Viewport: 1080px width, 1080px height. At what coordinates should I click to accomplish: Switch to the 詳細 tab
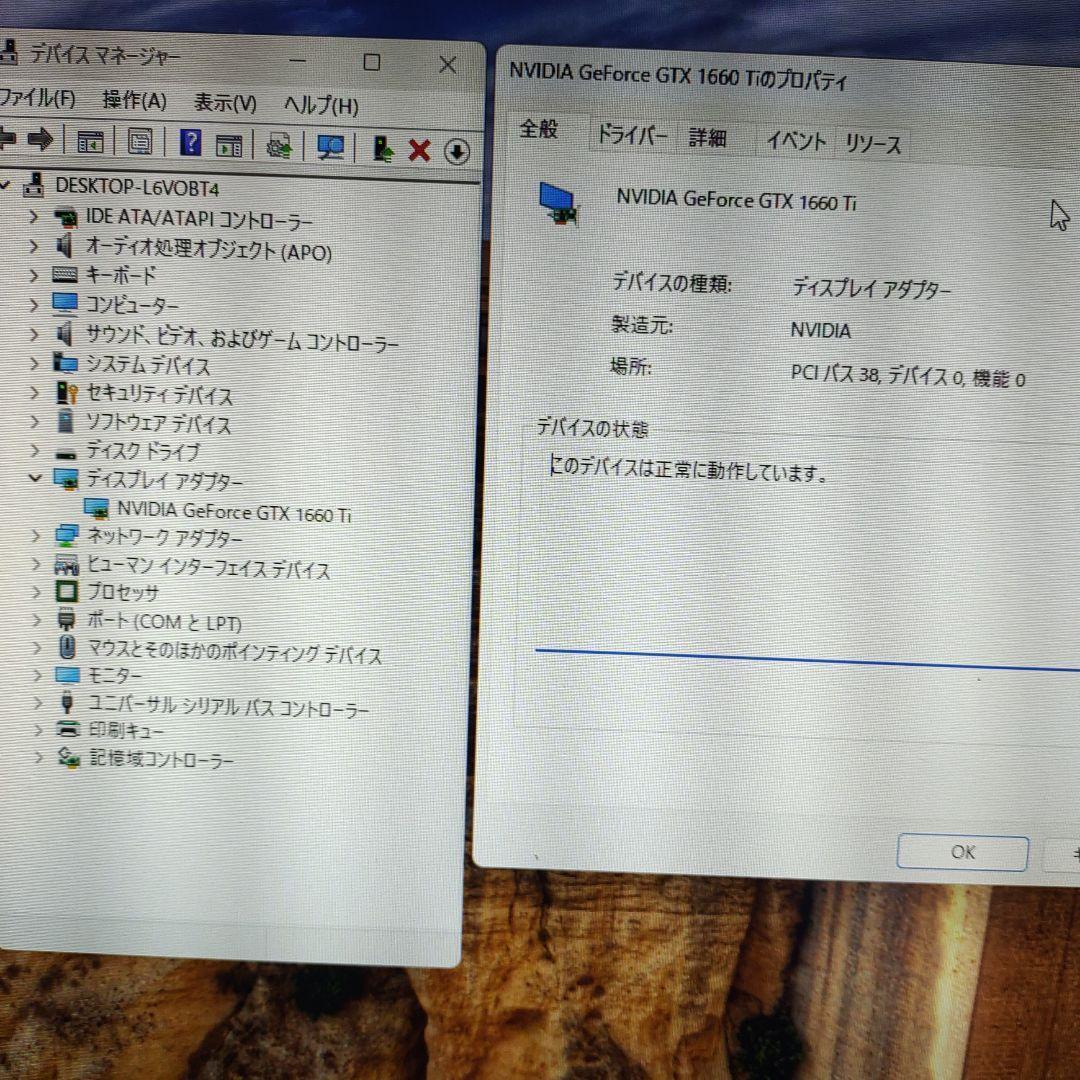coord(707,137)
